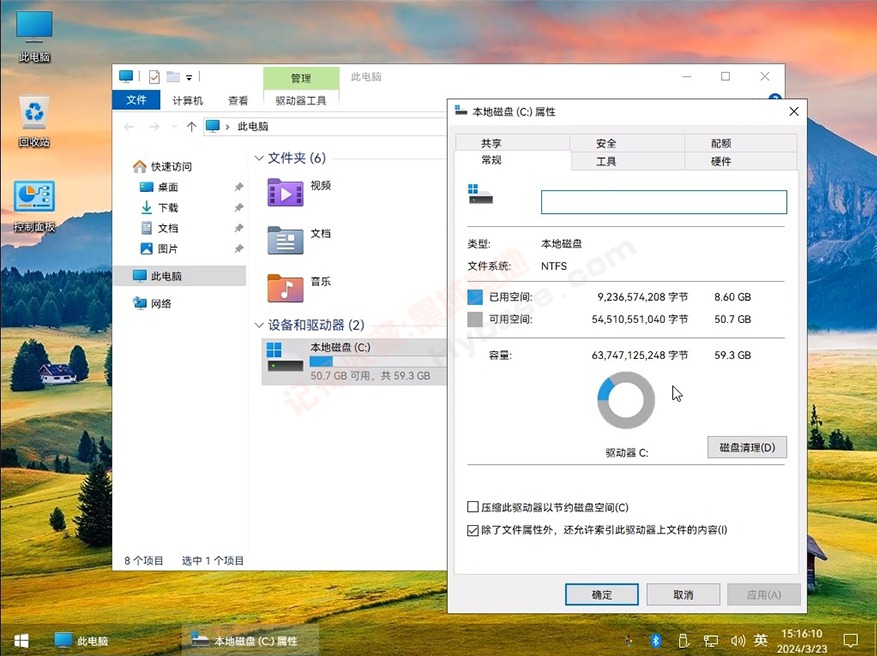Toggle the input language indicator
Viewport: 877px width, 656px height.
[x=761, y=640]
